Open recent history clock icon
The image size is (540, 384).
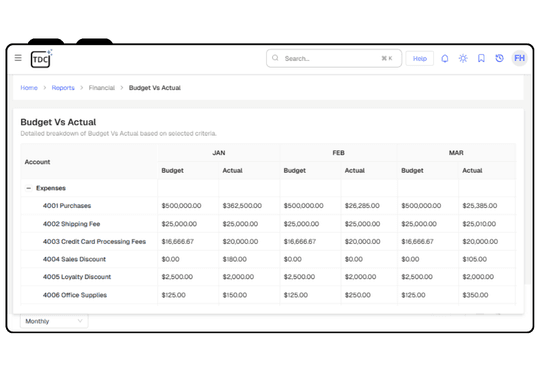pos(499,59)
